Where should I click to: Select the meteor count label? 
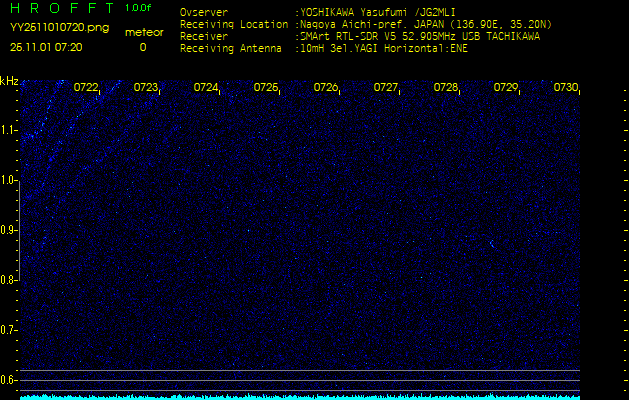[x=142, y=32]
